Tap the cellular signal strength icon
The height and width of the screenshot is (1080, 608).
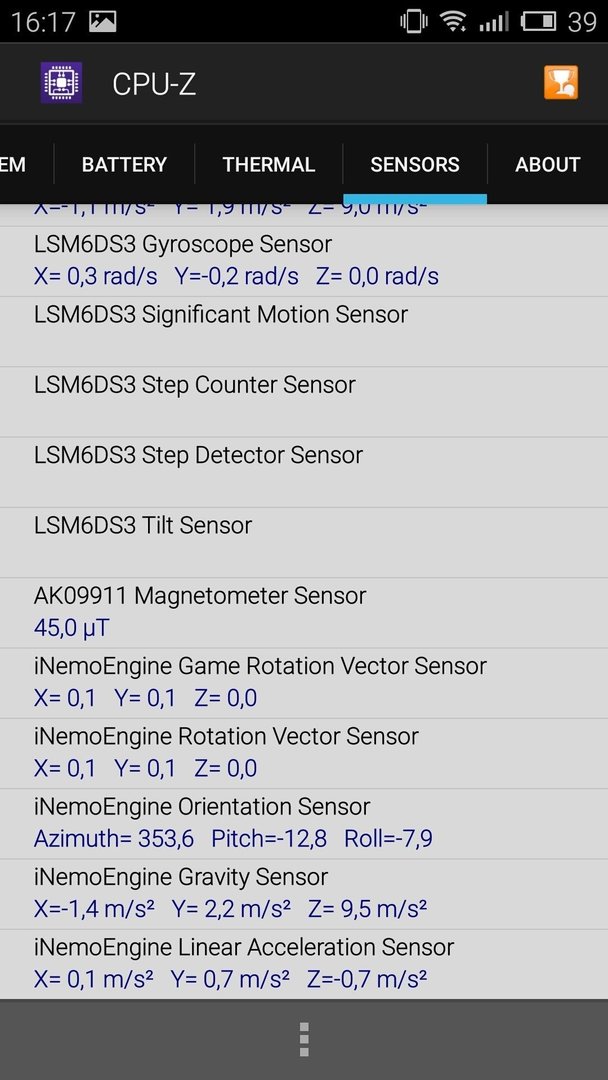(494, 21)
